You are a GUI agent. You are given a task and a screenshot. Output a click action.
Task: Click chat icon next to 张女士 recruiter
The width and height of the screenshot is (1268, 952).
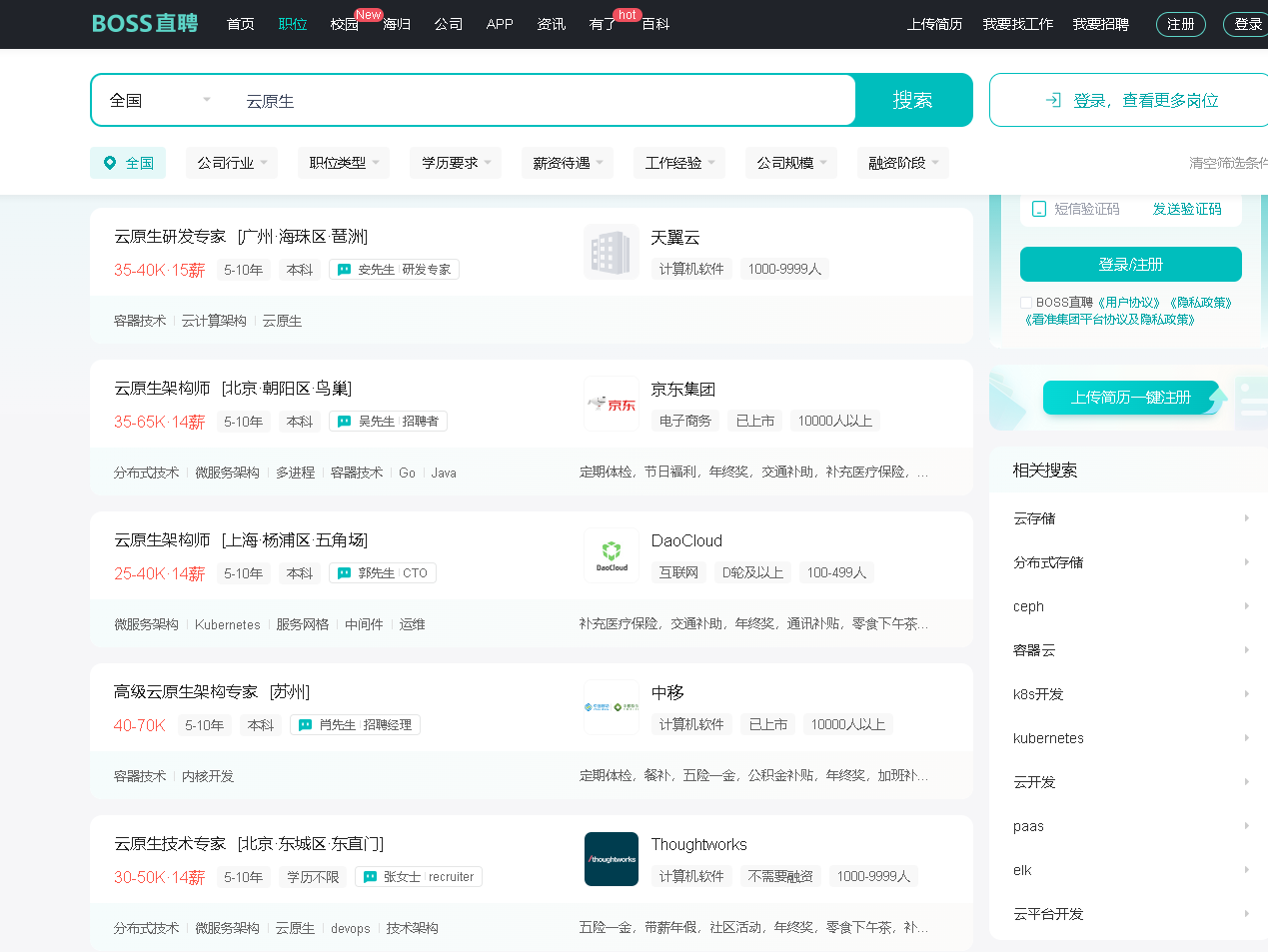point(371,877)
